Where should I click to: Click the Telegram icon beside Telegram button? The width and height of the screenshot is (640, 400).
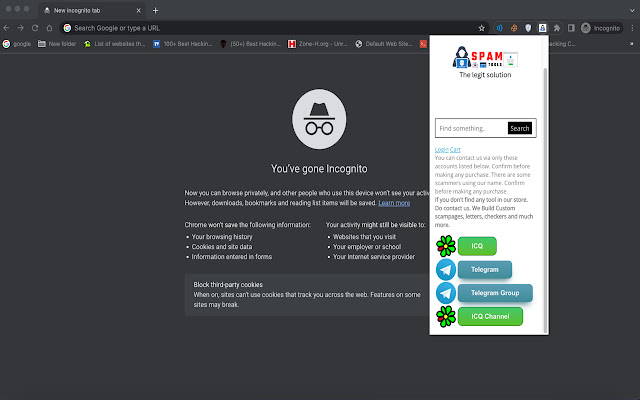pos(446,269)
